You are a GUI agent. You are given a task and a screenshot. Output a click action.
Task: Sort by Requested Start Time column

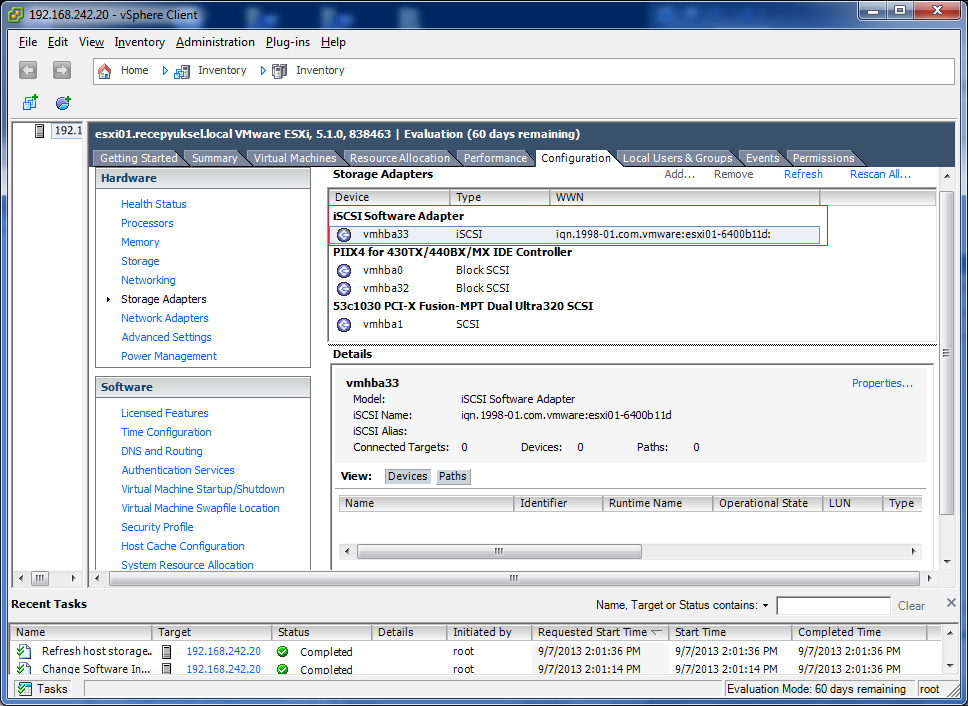(x=599, y=632)
